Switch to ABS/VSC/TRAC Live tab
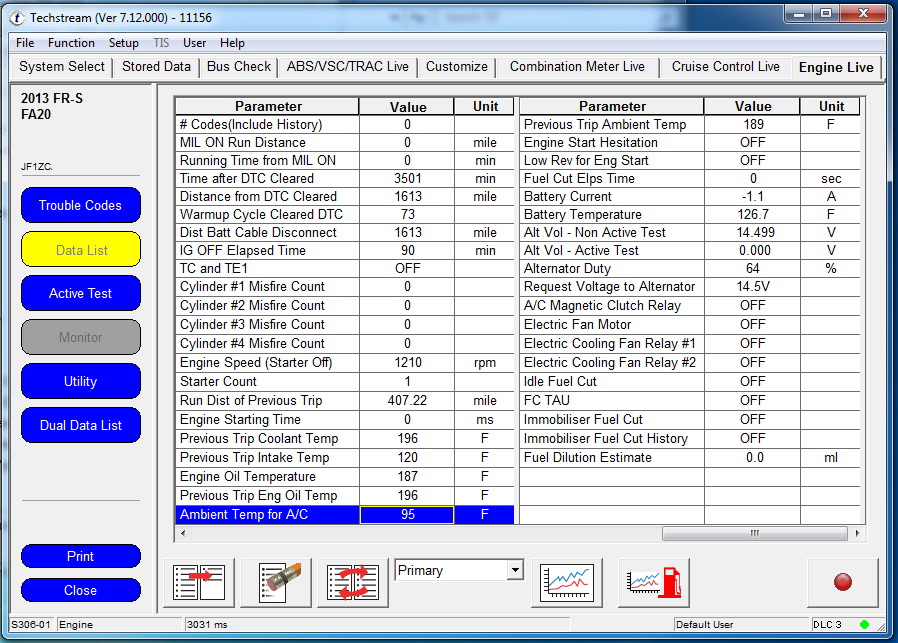 pos(347,67)
